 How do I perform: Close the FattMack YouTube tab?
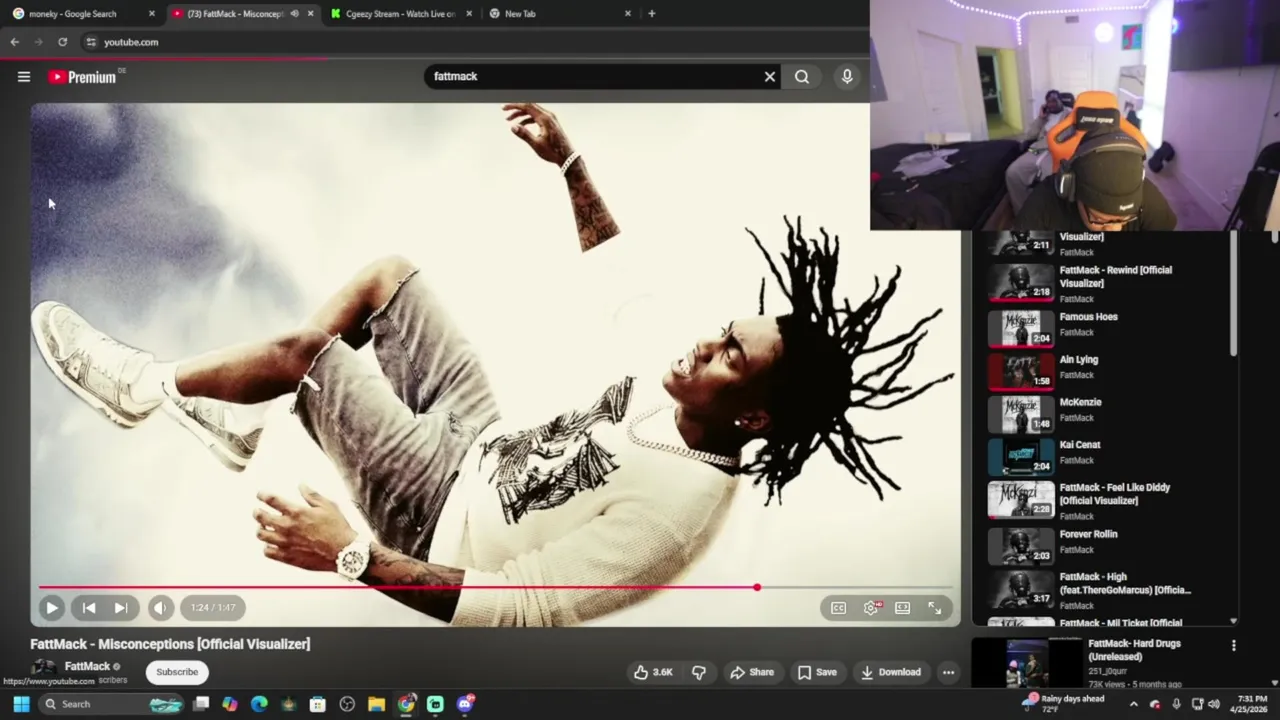pos(310,14)
